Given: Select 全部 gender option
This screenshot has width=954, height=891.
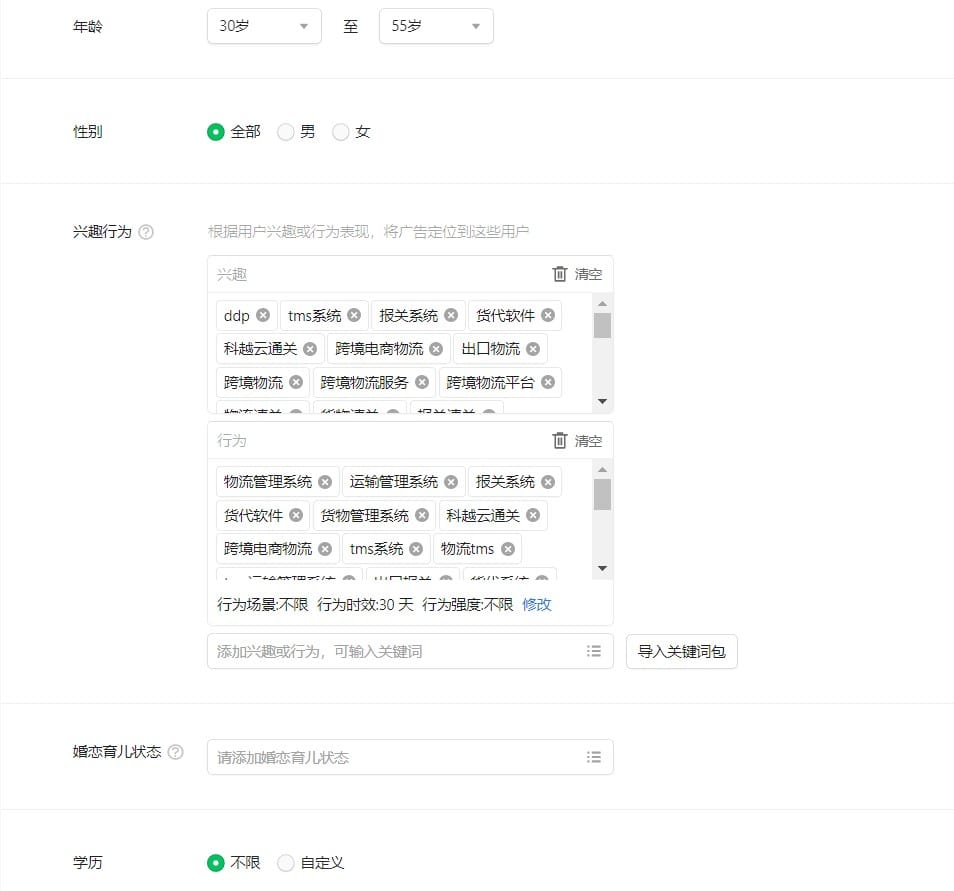Looking at the screenshot, I should click(215, 132).
